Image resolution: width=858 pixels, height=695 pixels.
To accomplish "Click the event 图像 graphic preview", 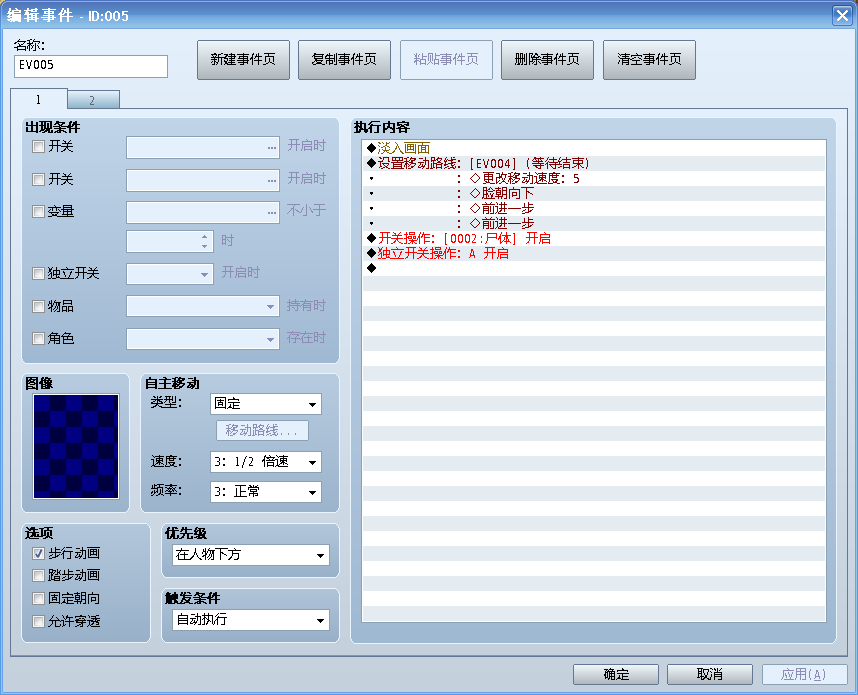I will (x=76, y=447).
